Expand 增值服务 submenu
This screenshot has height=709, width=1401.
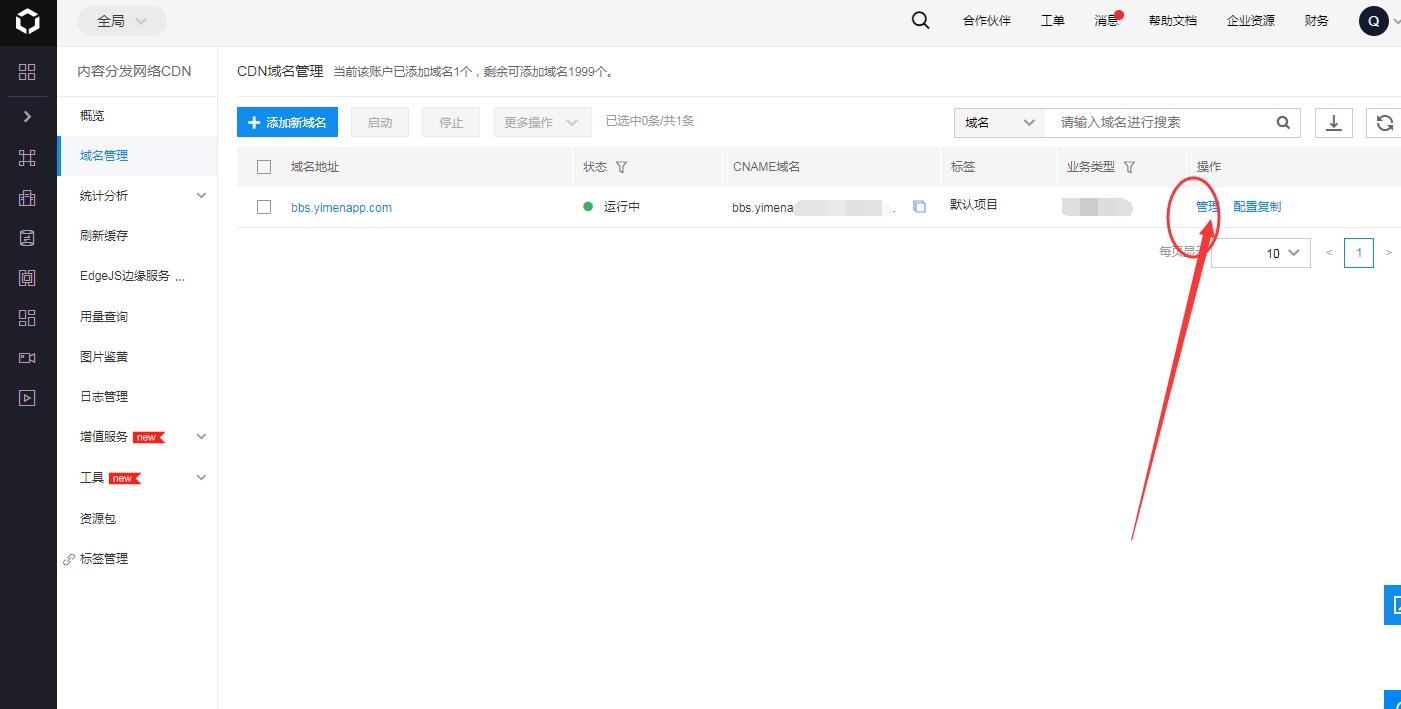[201, 437]
